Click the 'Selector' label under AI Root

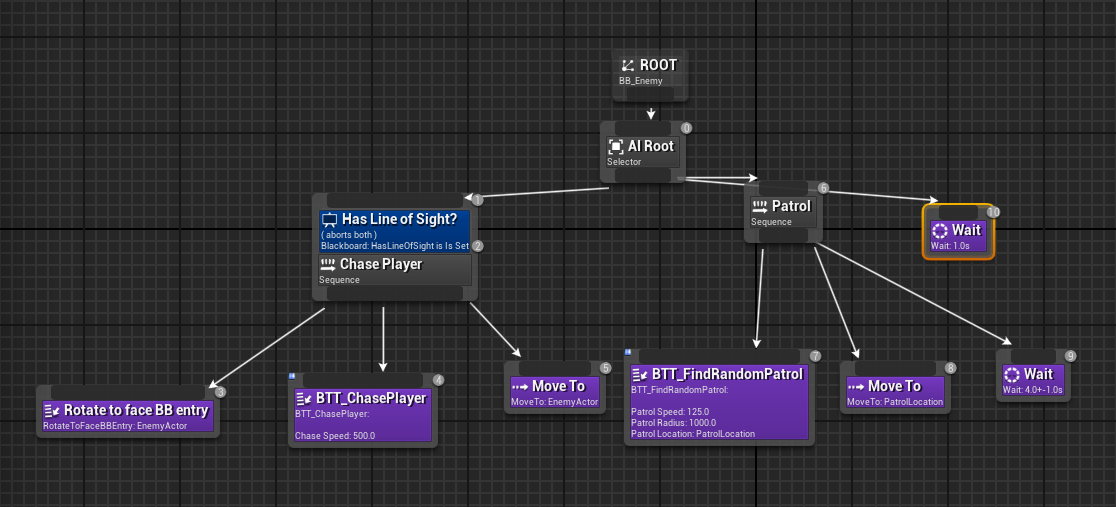[623, 162]
